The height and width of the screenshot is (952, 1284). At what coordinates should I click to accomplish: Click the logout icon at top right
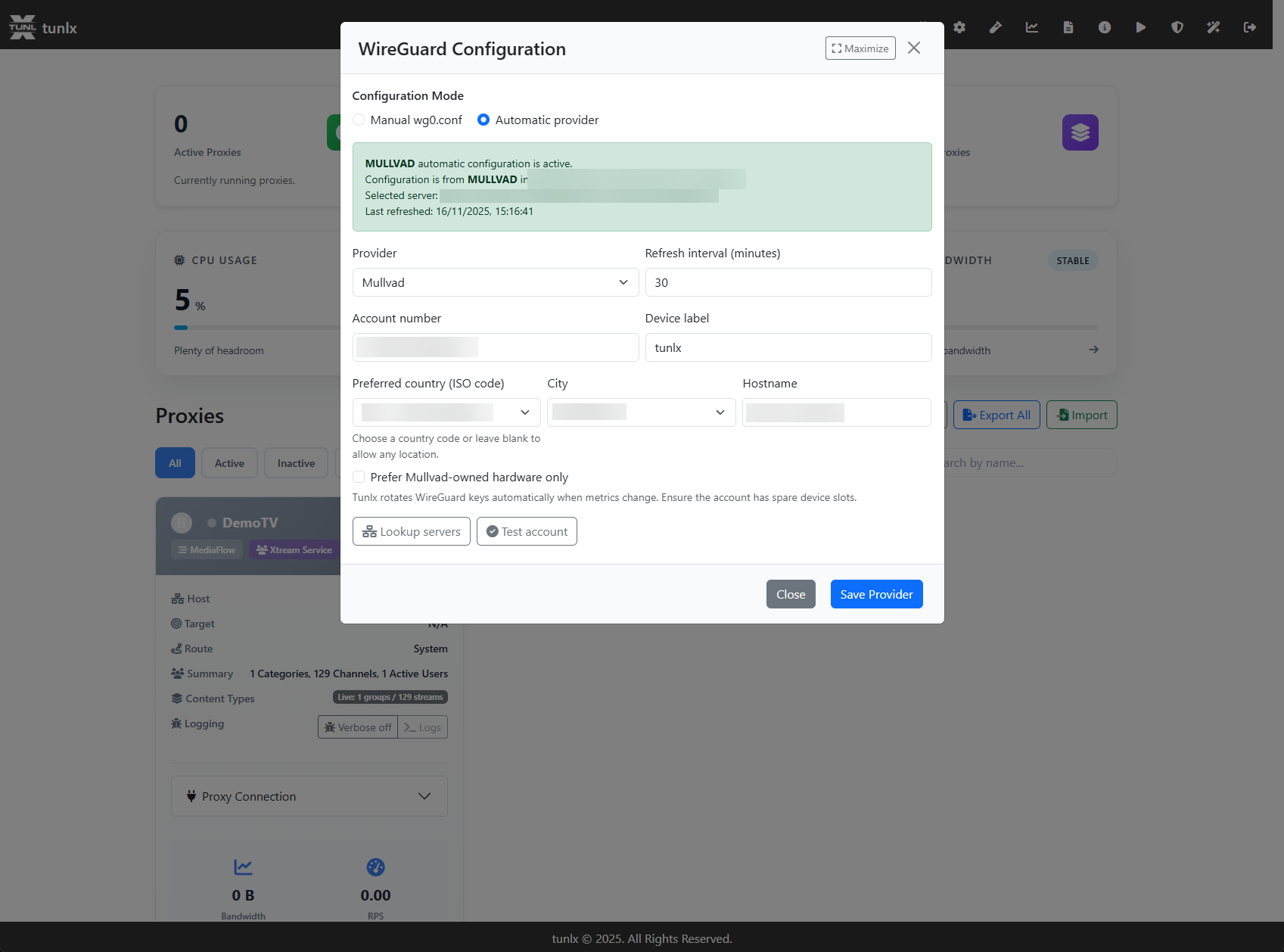coord(1249,26)
